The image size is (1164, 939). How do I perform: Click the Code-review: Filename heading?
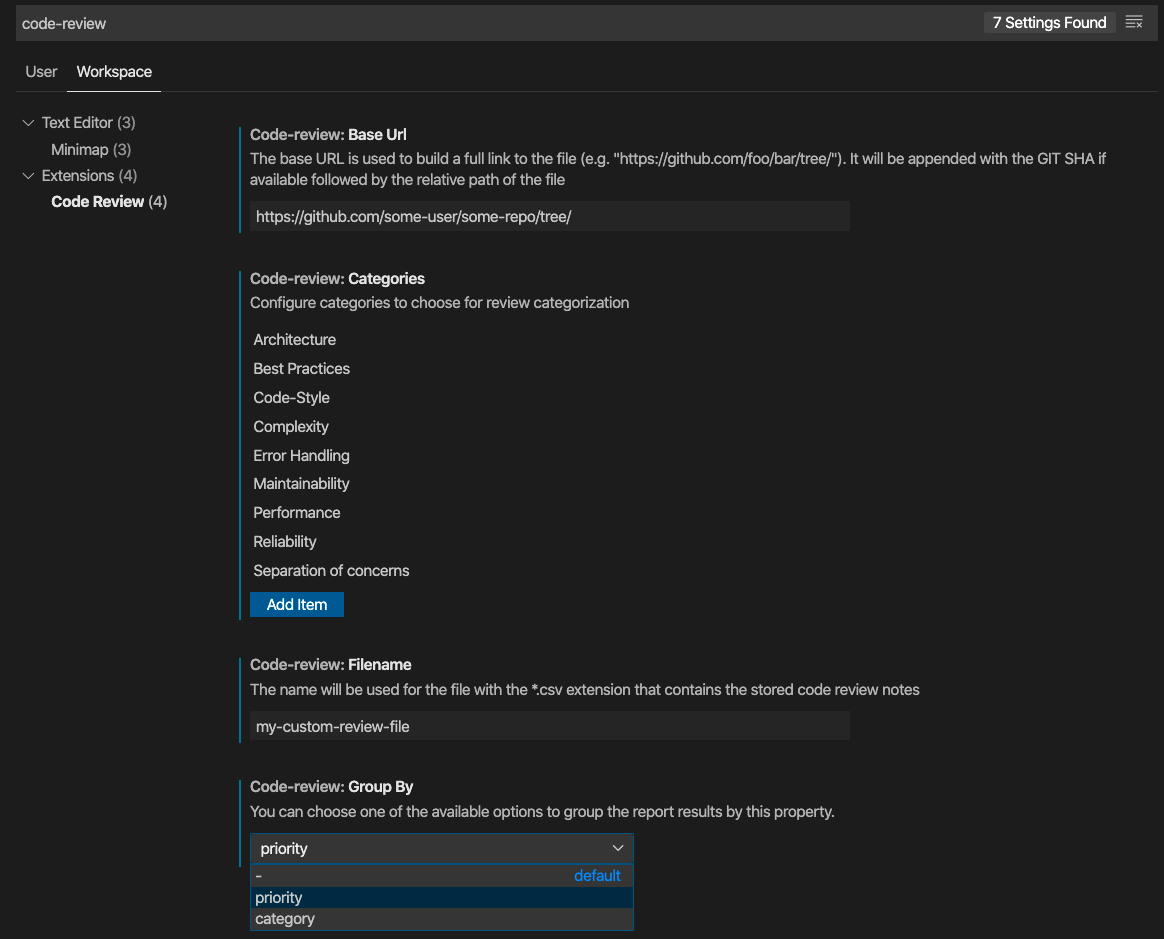(330, 664)
